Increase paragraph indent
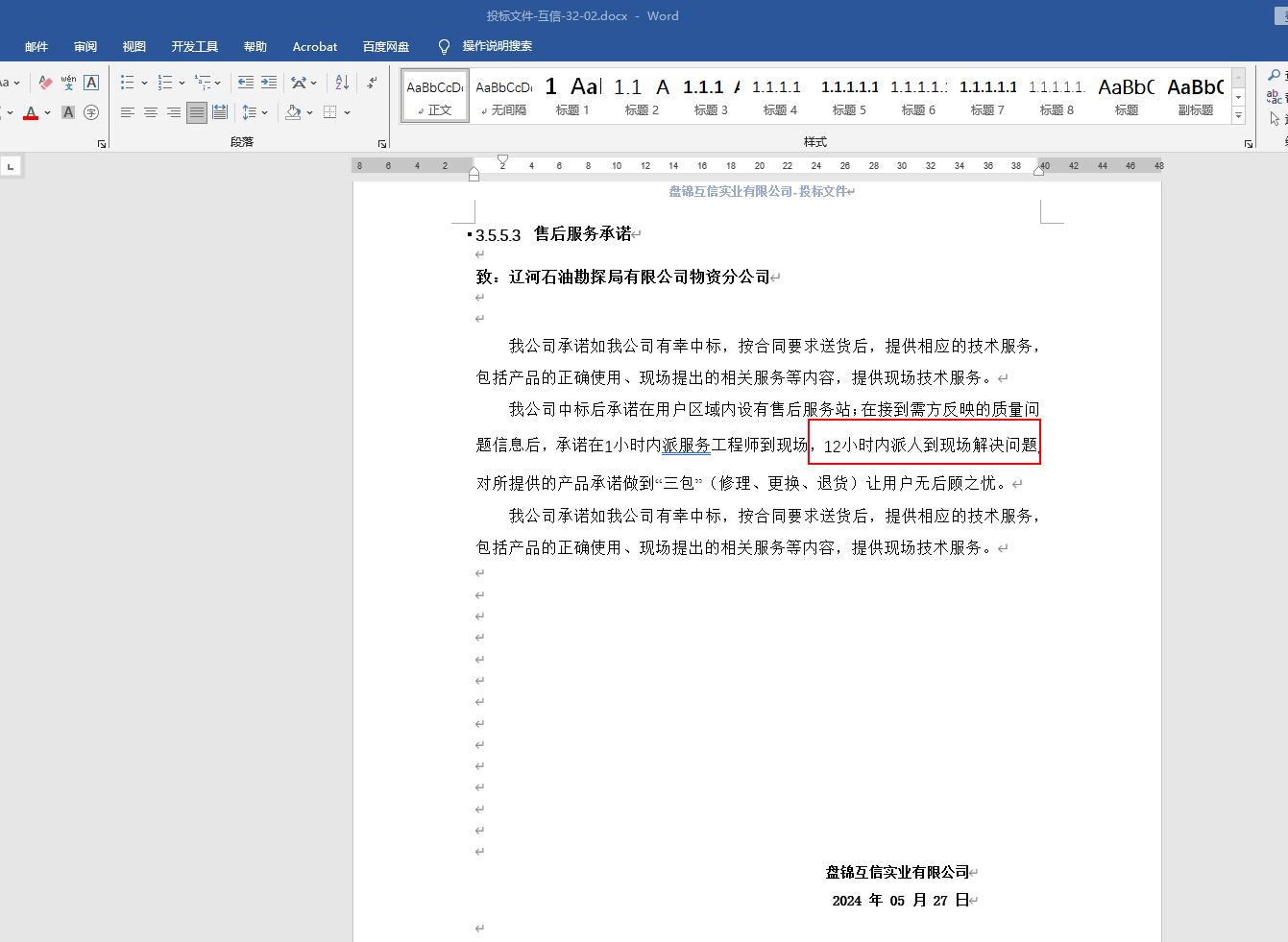The image size is (1288, 942). coord(269,83)
